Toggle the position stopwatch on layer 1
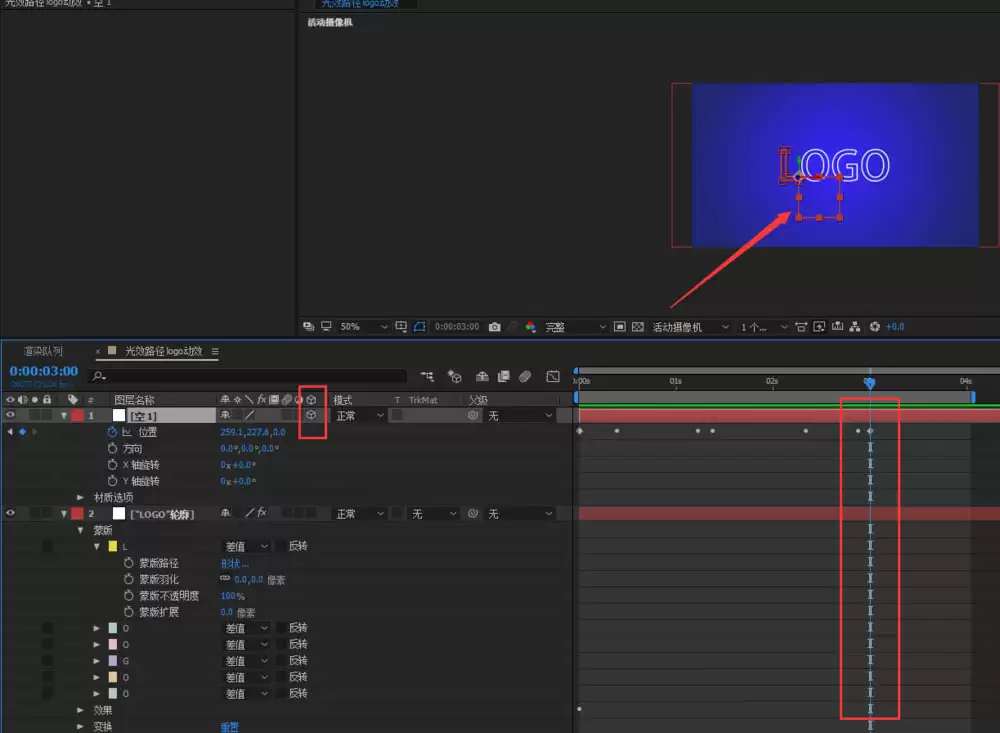The width and height of the screenshot is (1000, 733). [112, 432]
